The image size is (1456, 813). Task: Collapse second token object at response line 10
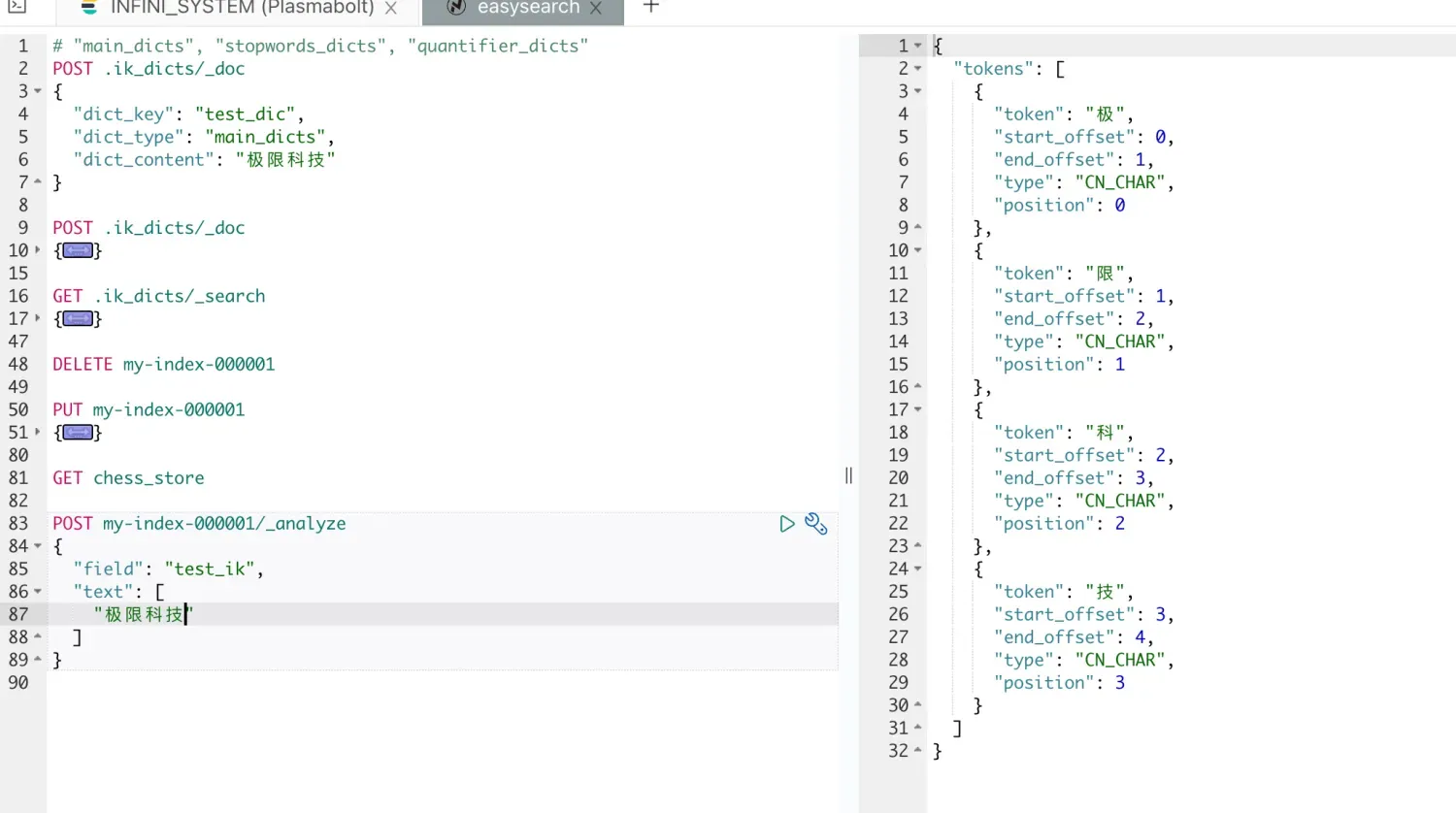coord(918,250)
